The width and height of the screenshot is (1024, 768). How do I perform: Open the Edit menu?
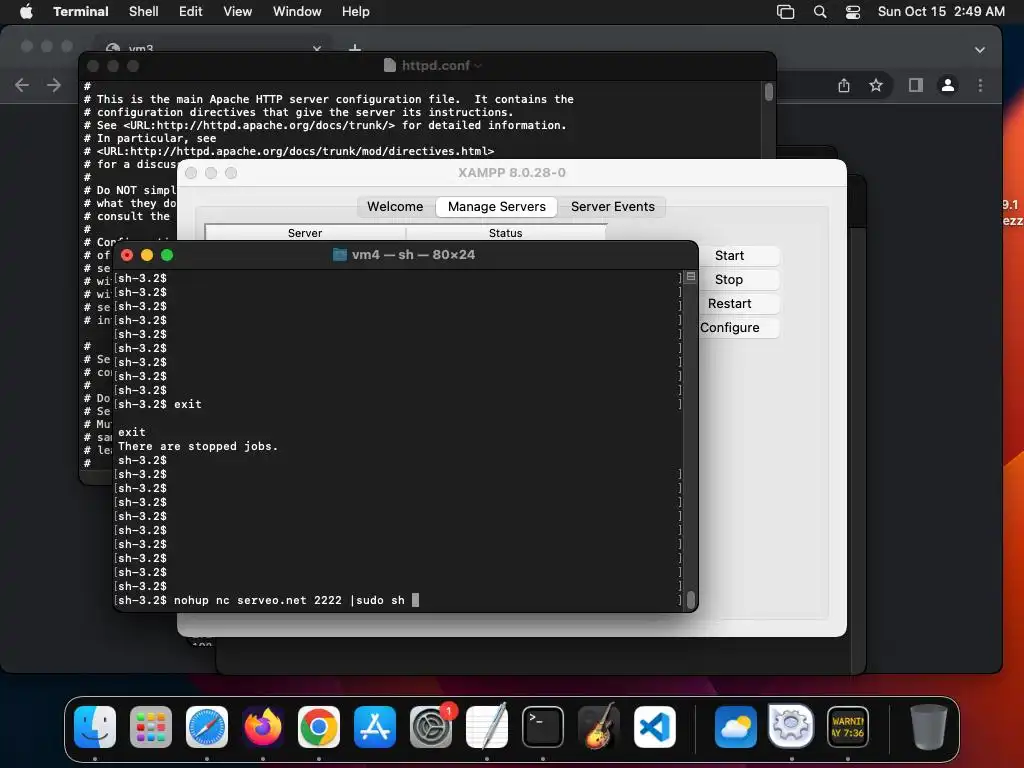(x=191, y=12)
